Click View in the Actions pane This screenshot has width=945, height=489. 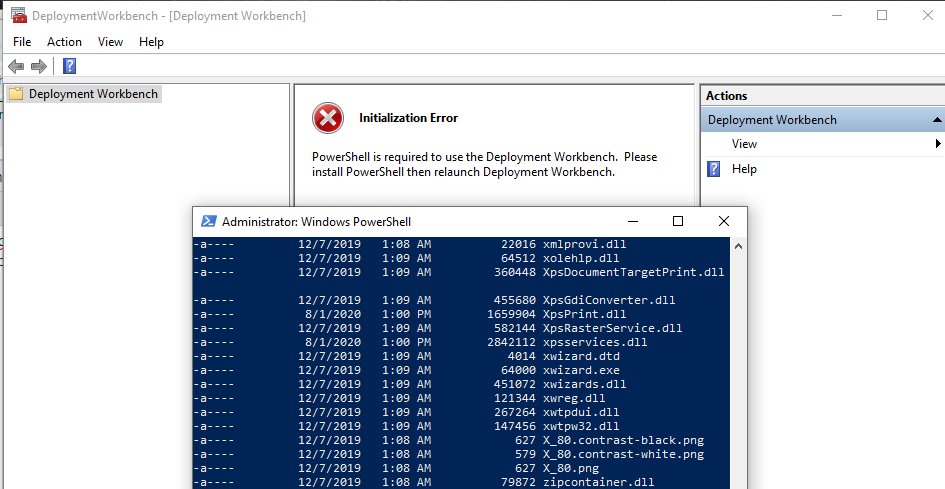point(744,144)
